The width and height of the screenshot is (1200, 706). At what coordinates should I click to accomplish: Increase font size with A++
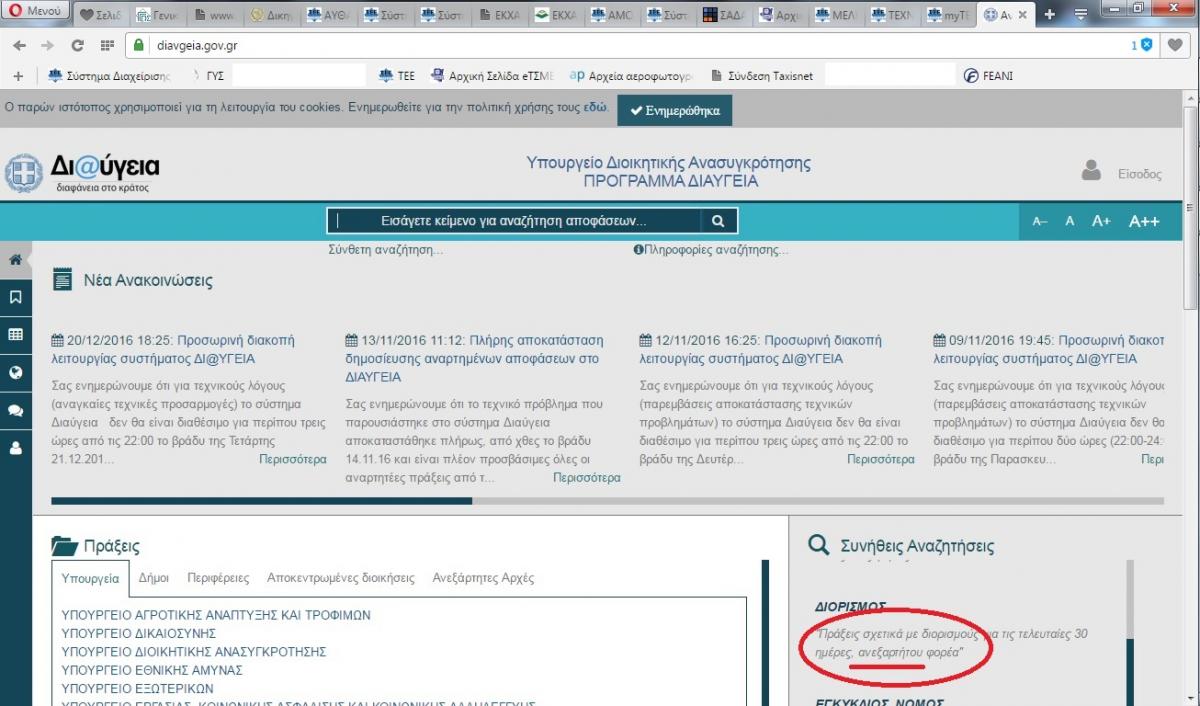click(1143, 221)
